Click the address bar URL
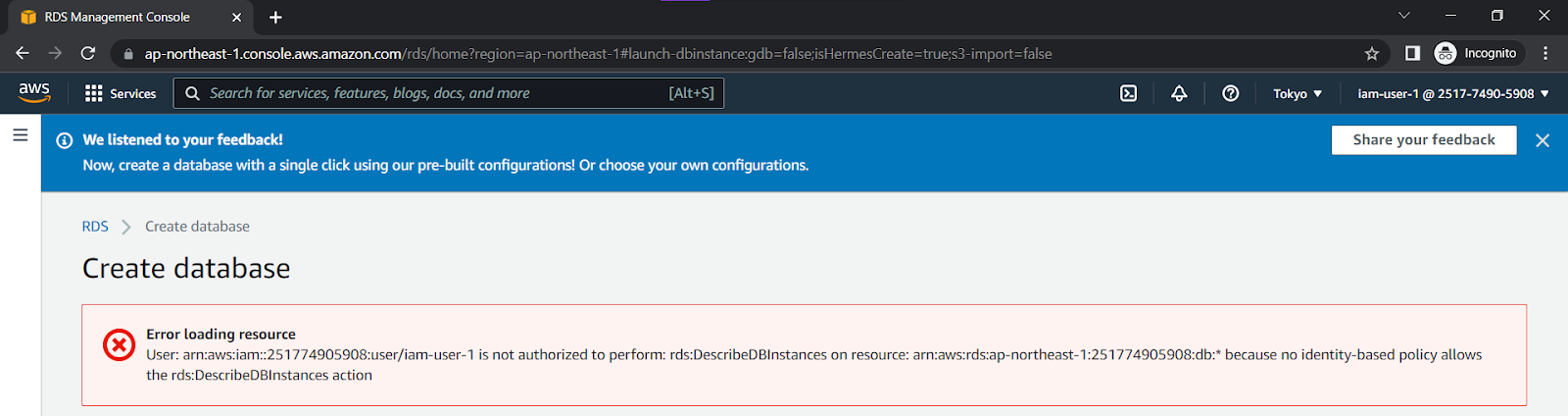This screenshot has height=416, width=1568. 598,54
